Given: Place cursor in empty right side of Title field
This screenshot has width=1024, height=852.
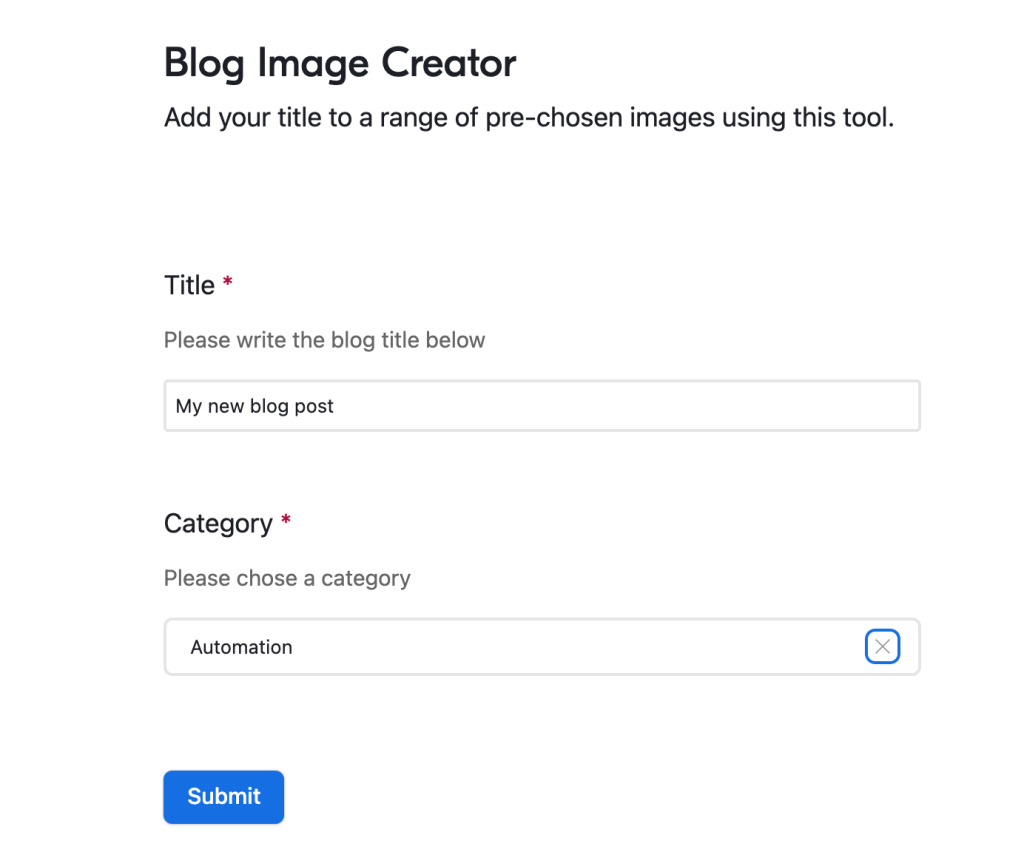Looking at the screenshot, I should (x=700, y=406).
